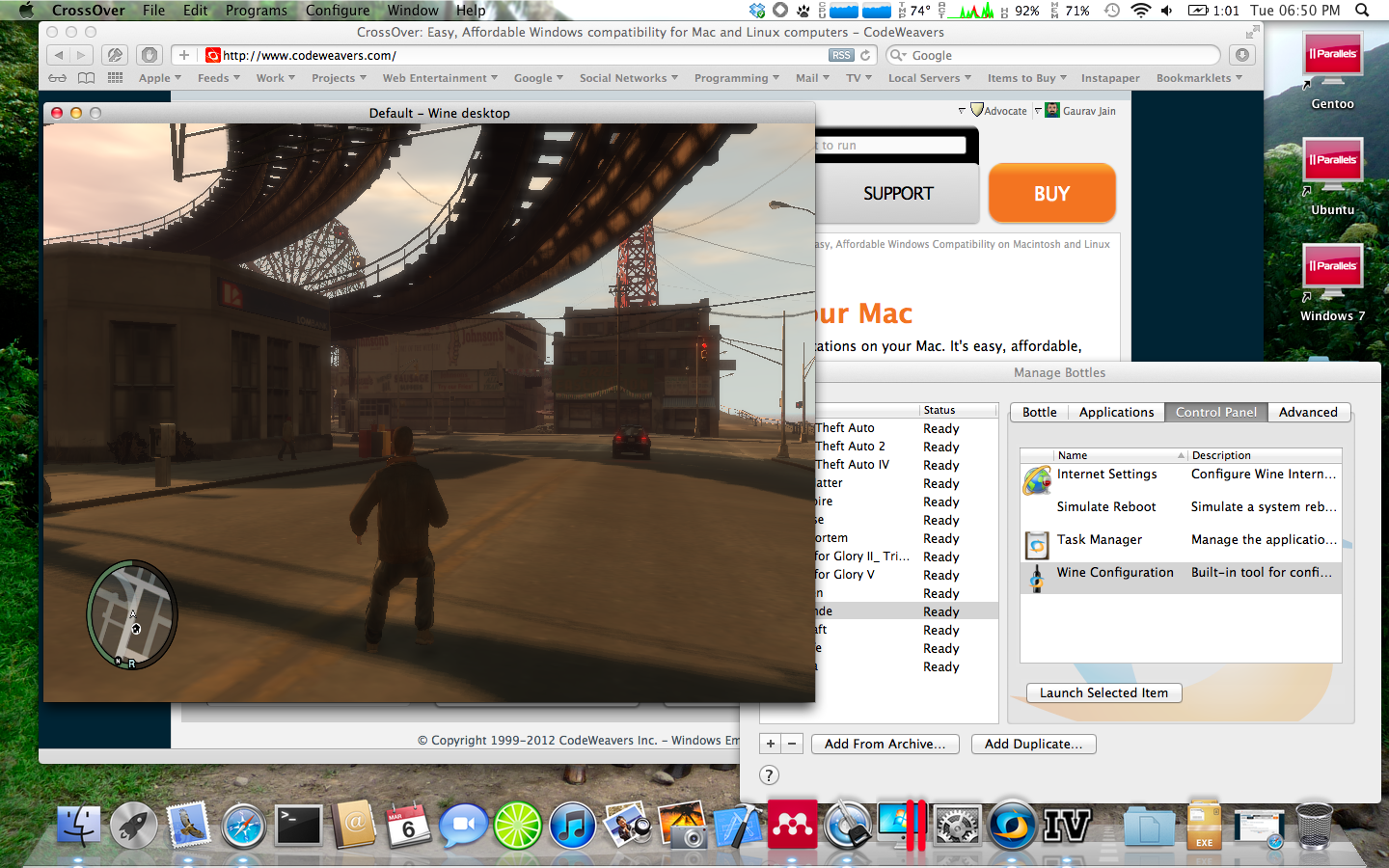Open Windows 7 Parallels desktop shortcut

pyautogui.click(x=1332, y=283)
